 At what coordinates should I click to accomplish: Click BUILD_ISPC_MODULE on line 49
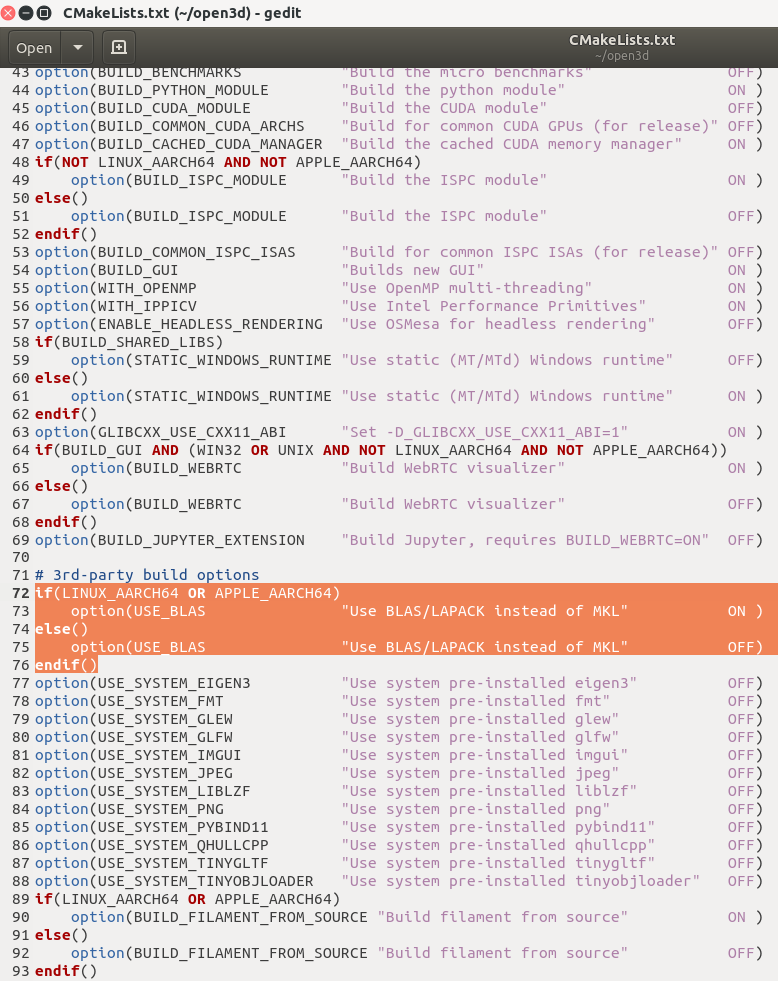coord(210,181)
